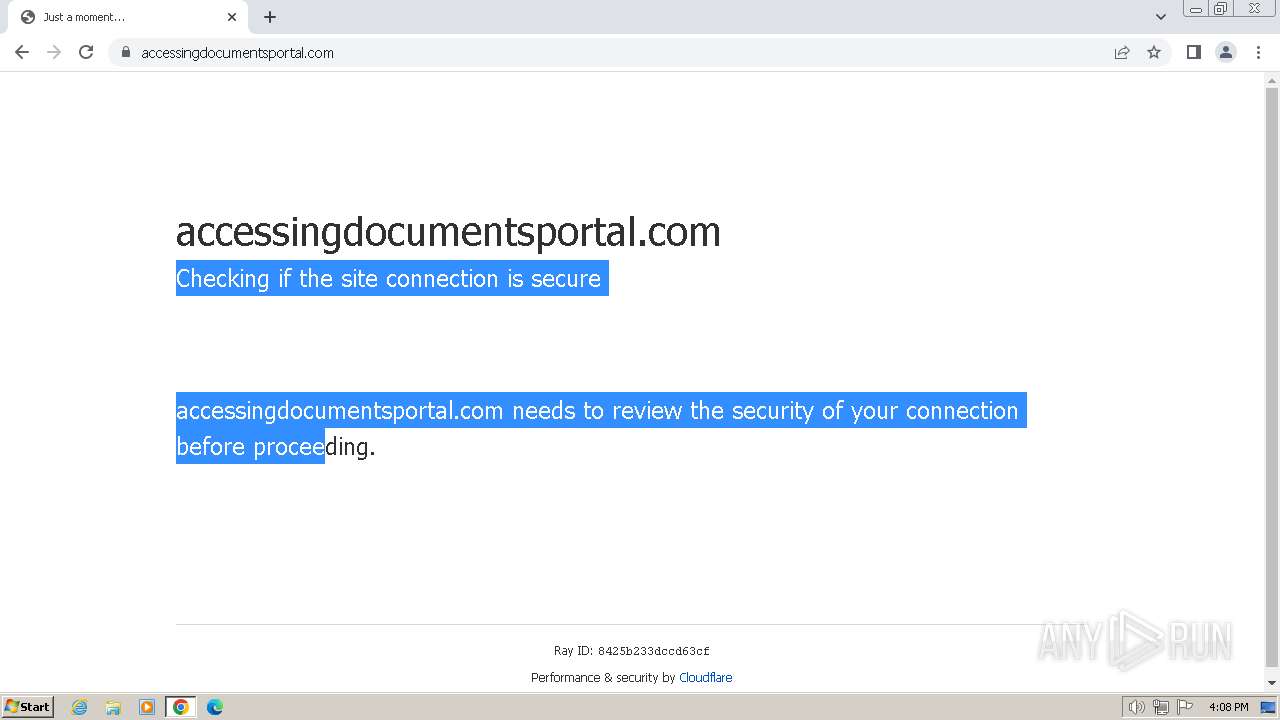Screen dimensions: 1280x720
Task: Open File Explorer from taskbar
Action: click(113, 707)
